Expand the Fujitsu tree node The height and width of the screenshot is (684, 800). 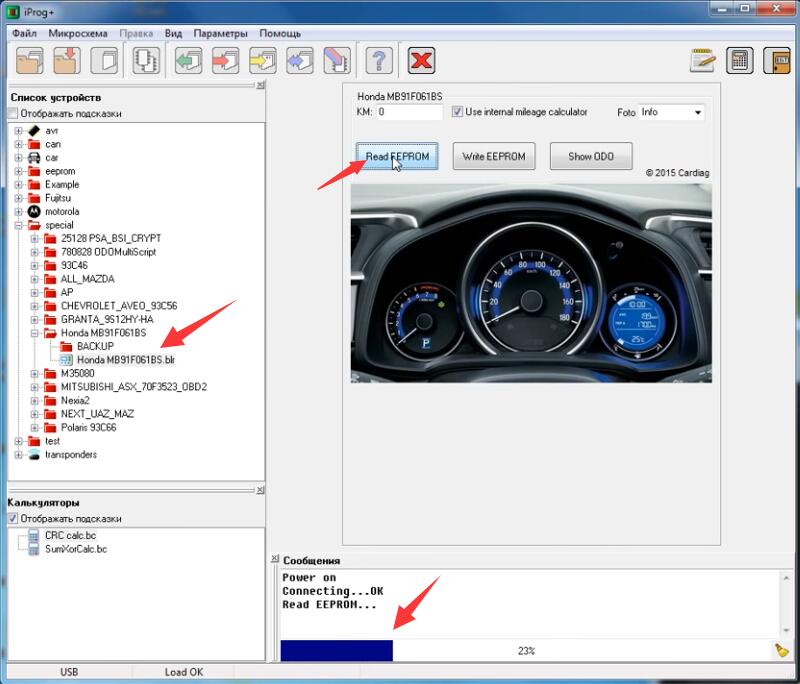[18, 198]
